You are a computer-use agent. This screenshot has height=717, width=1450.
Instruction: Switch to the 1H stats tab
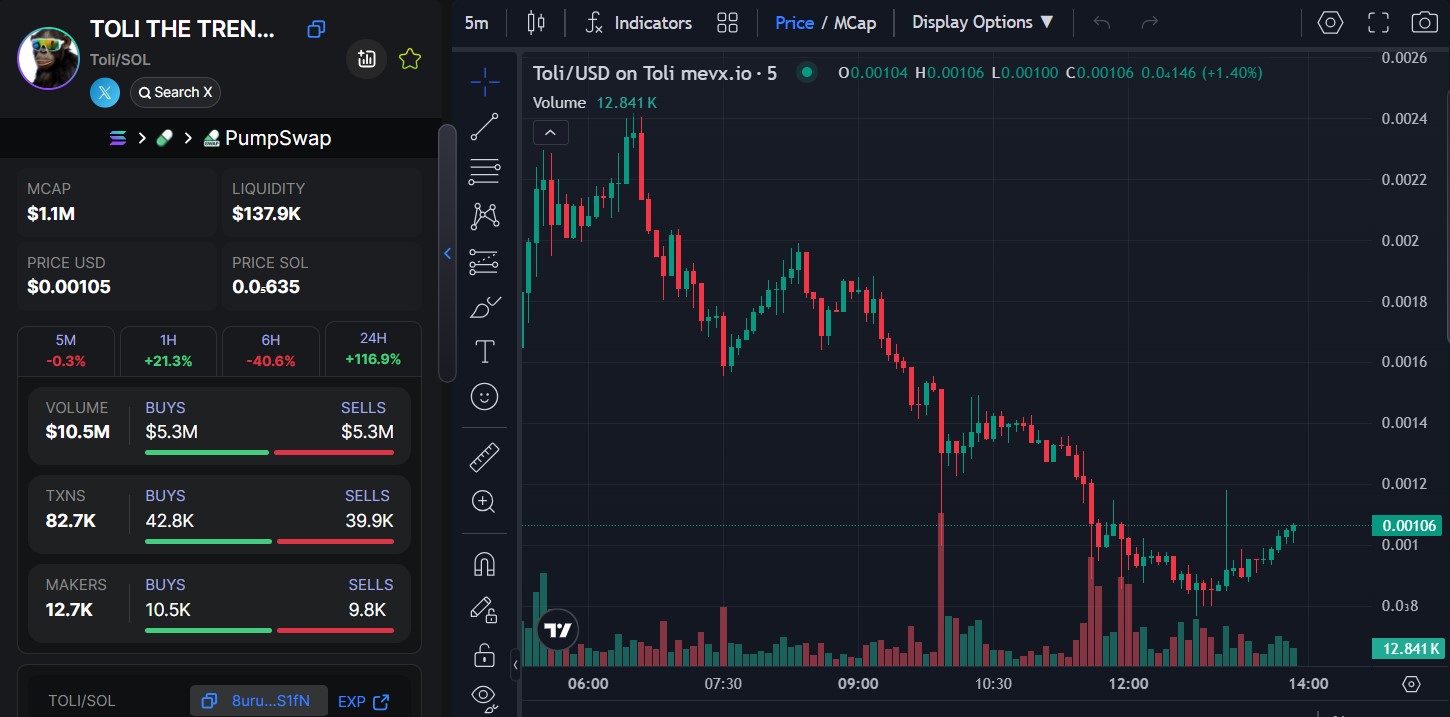pyautogui.click(x=168, y=350)
